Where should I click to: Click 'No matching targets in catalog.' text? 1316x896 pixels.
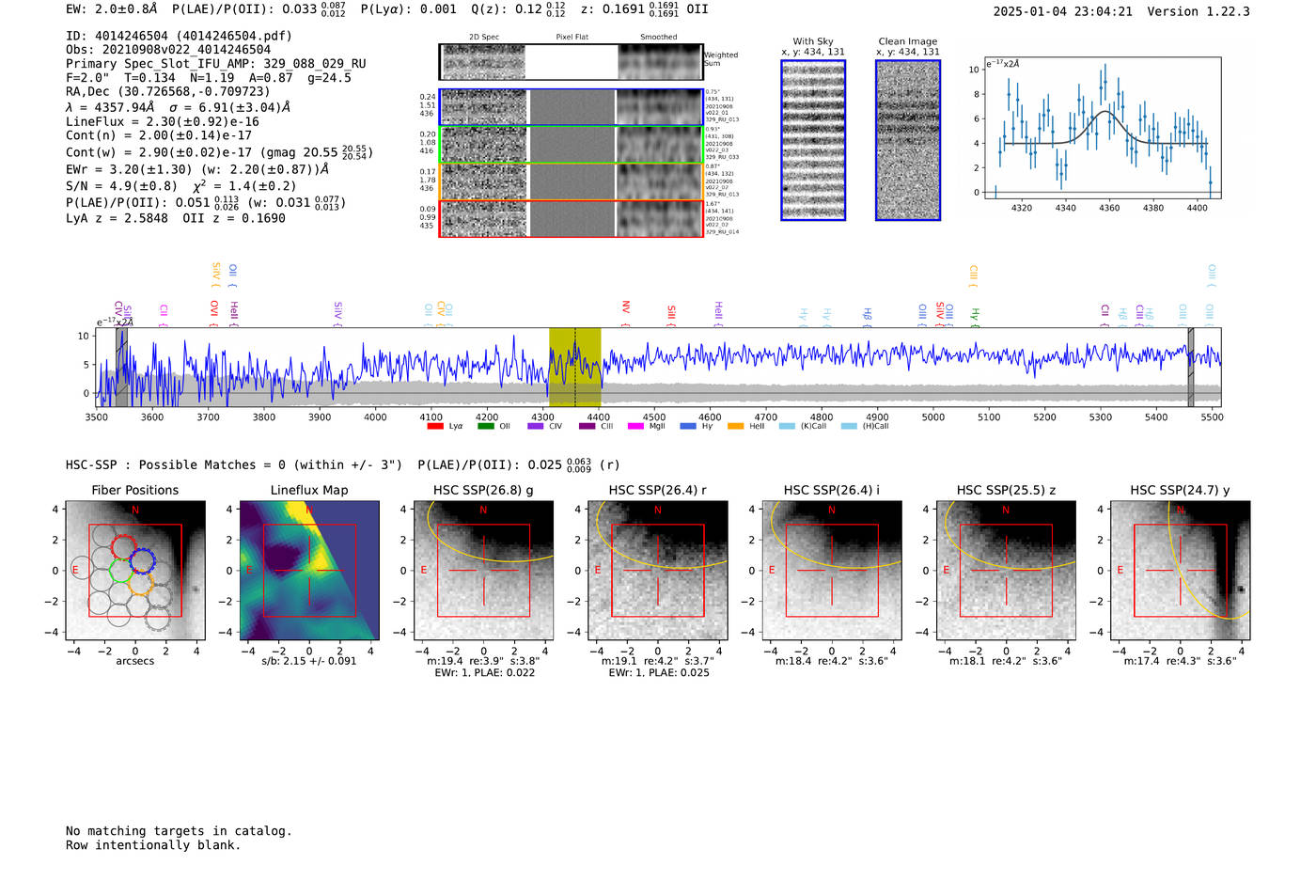click(x=179, y=831)
